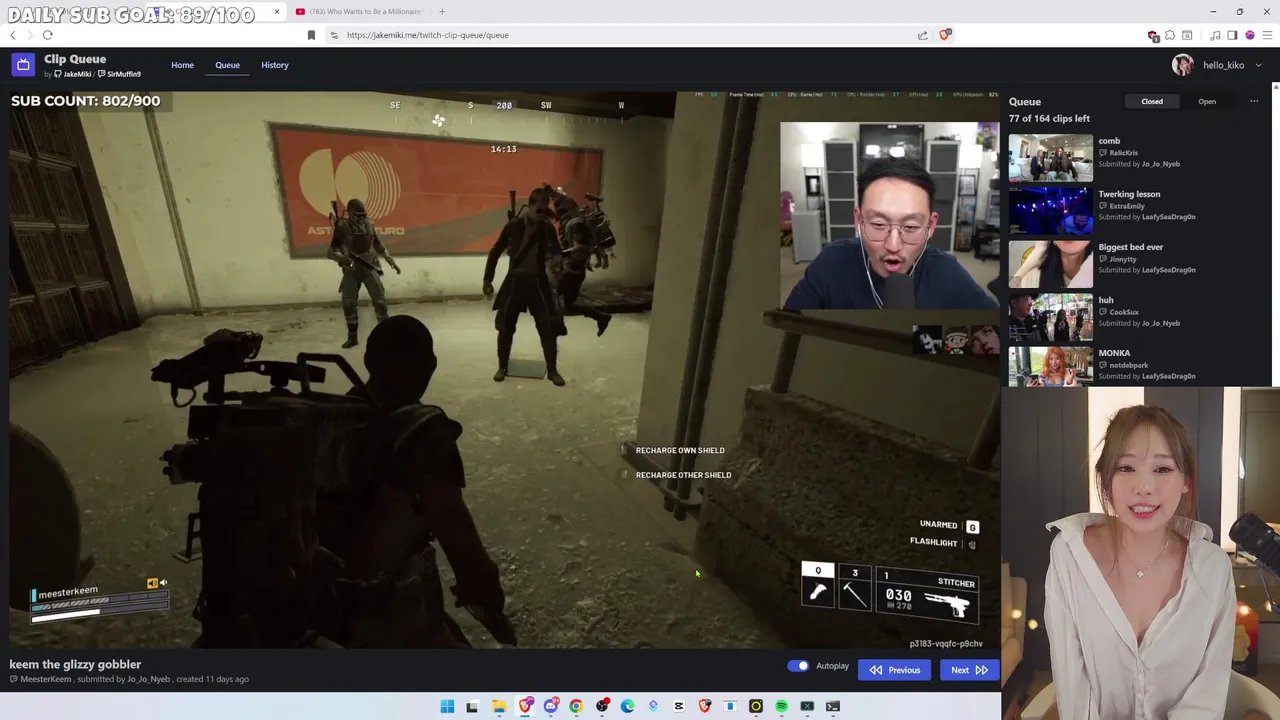Click the channel name notdebpark
Screen dimensions: 1280x720
1128,365
